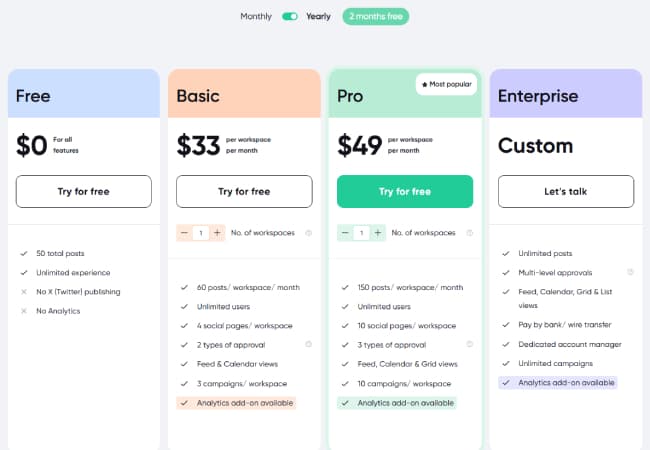The height and width of the screenshot is (450, 650).
Task: Increase Basic plan workspace count
Action: [x=218, y=233]
